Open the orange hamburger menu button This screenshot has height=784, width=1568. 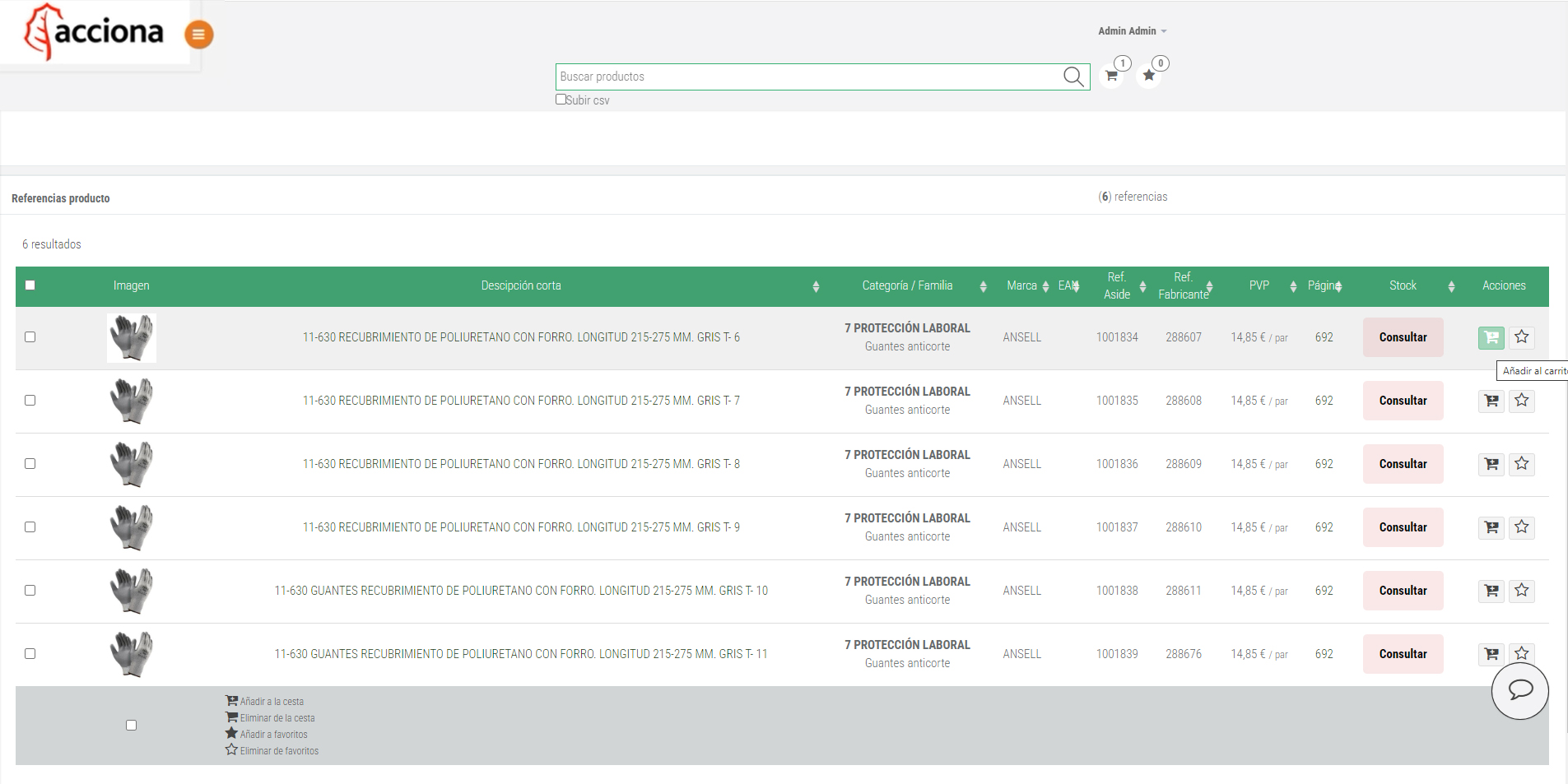click(x=198, y=35)
